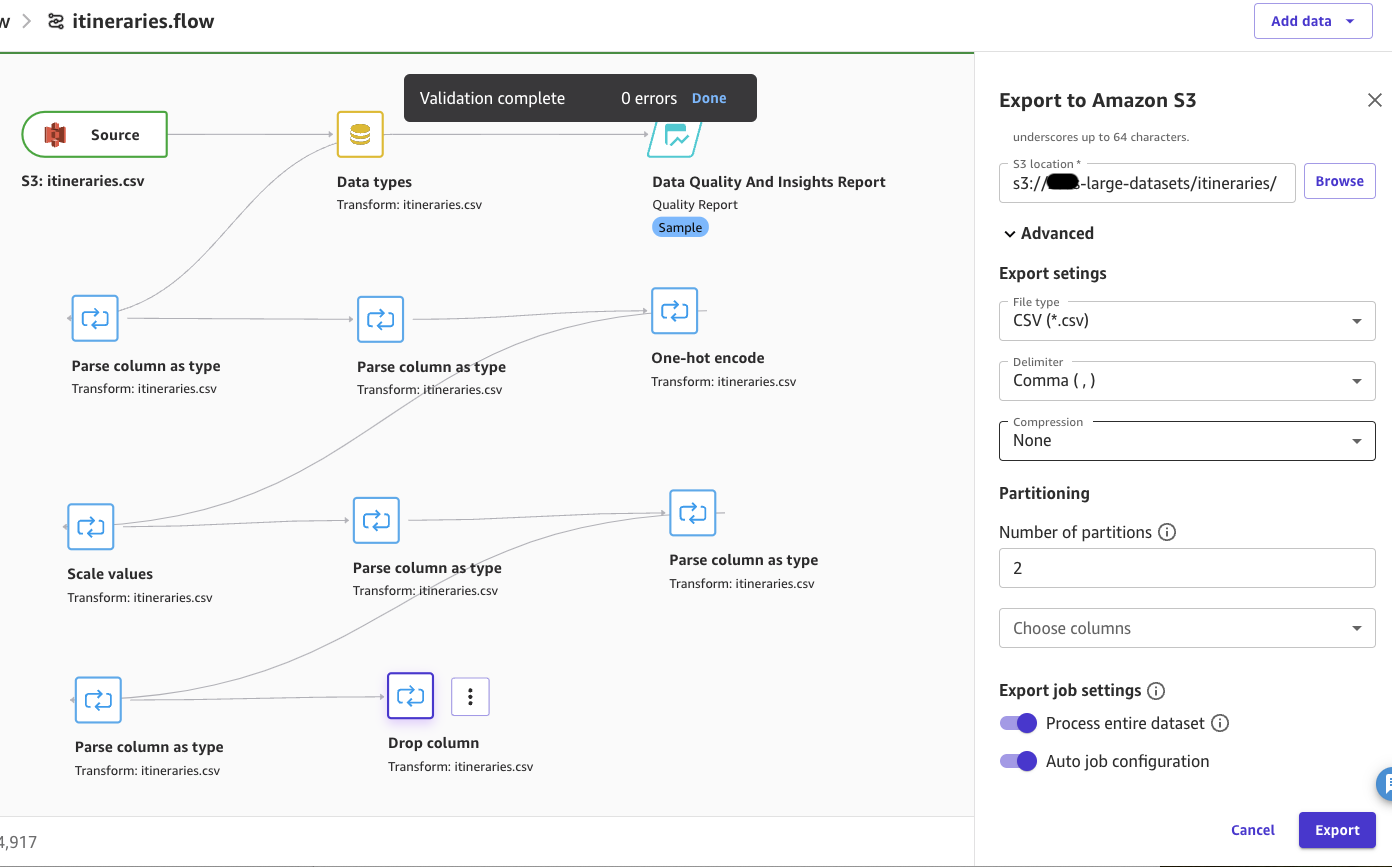1392x867 pixels.
Task: Show info for Process entire dataset
Action: click(x=1220, y=723)
